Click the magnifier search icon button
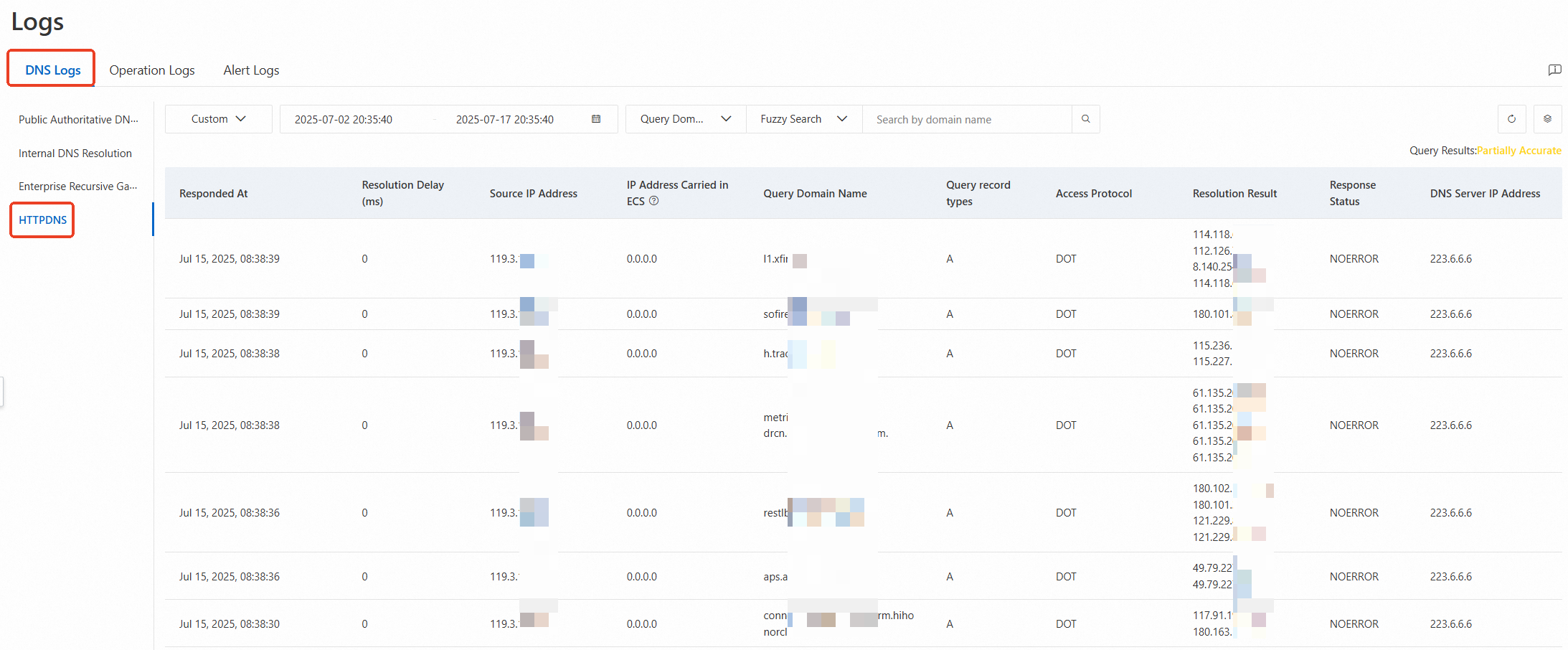The image size is (1568, 650). click(x=1086, y=119)
